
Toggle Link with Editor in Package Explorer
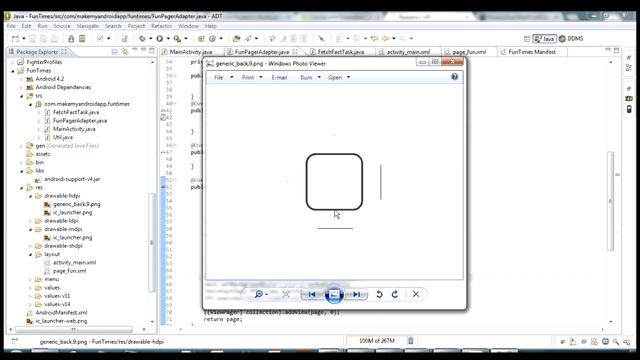[x=124, y=52]
